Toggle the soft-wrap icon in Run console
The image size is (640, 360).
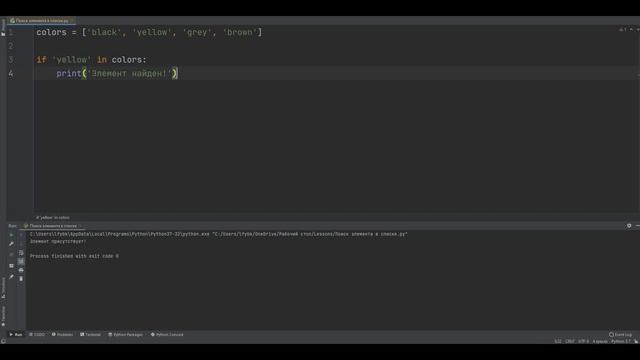pos(21,253)
